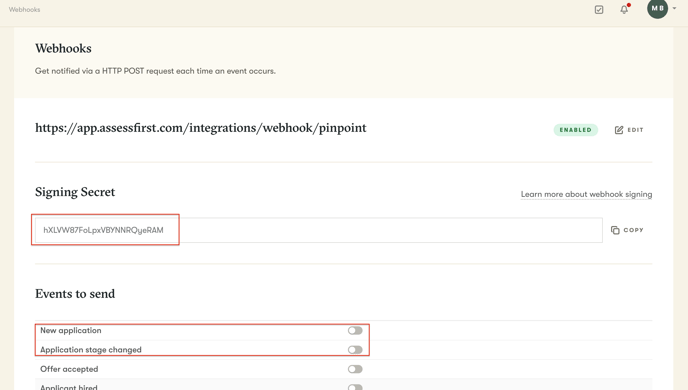Click the Application stage changed label
Viewport: 688px width, 390px height.
tap(91, 350)
